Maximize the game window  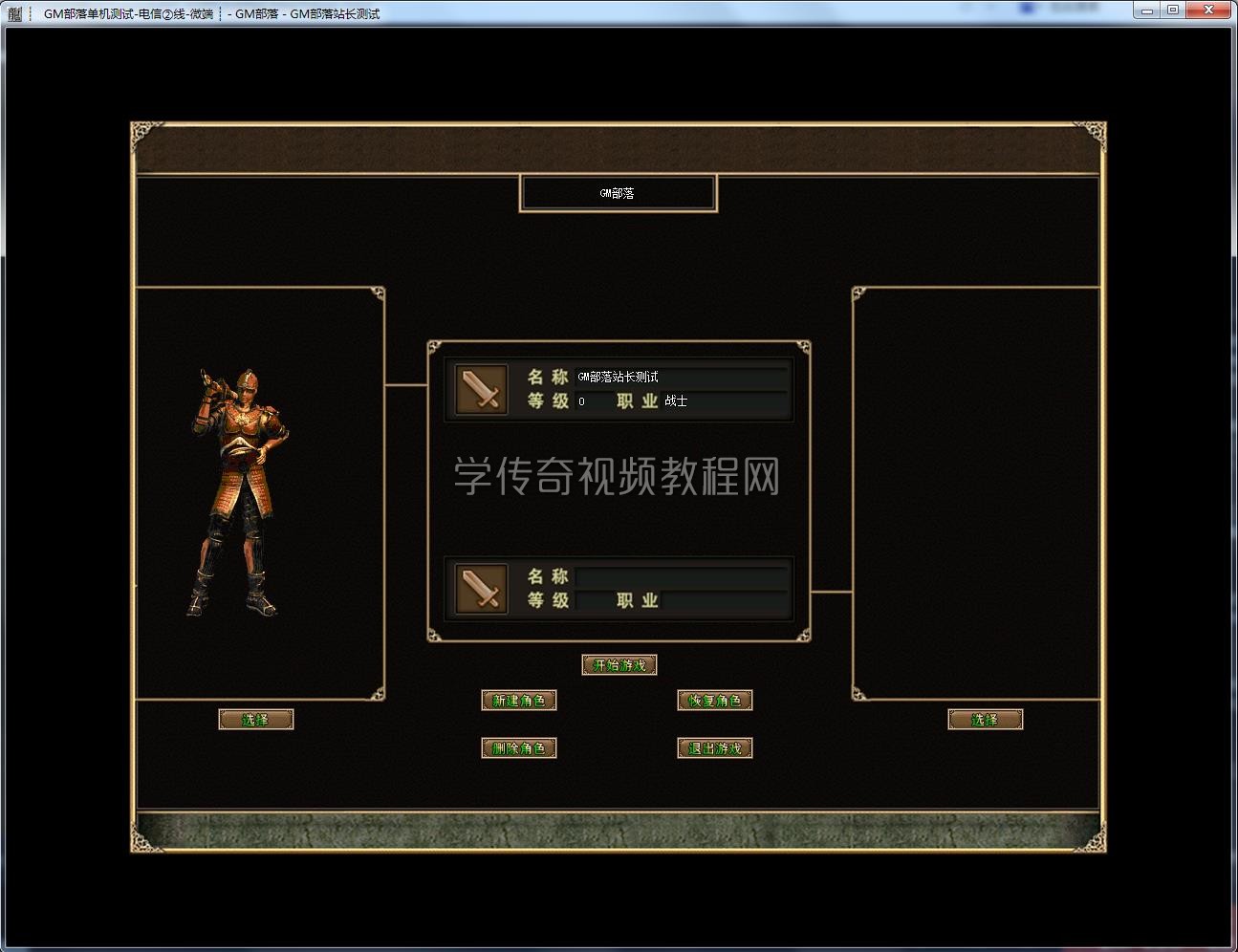pos(1173,10)
